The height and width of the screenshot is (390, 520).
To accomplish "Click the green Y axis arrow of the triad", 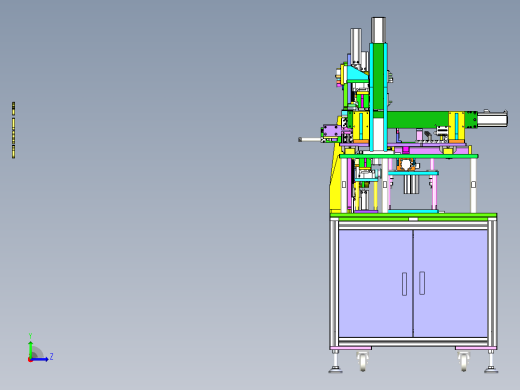I will pyautogui.click(x=31, y=349).
